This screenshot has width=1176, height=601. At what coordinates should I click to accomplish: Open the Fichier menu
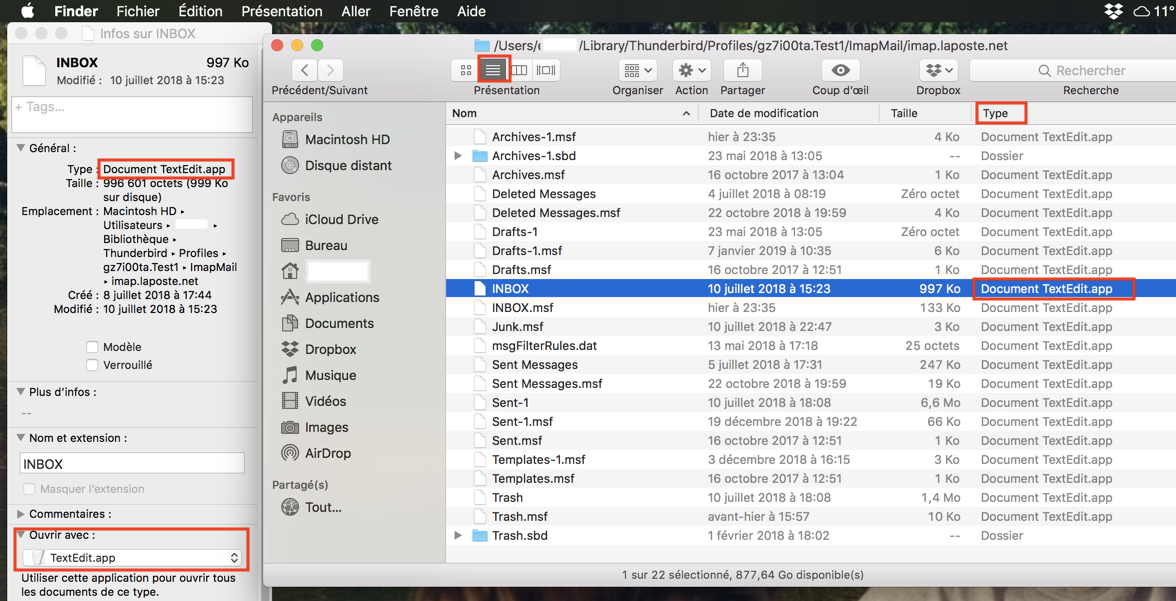coord(138,11)
